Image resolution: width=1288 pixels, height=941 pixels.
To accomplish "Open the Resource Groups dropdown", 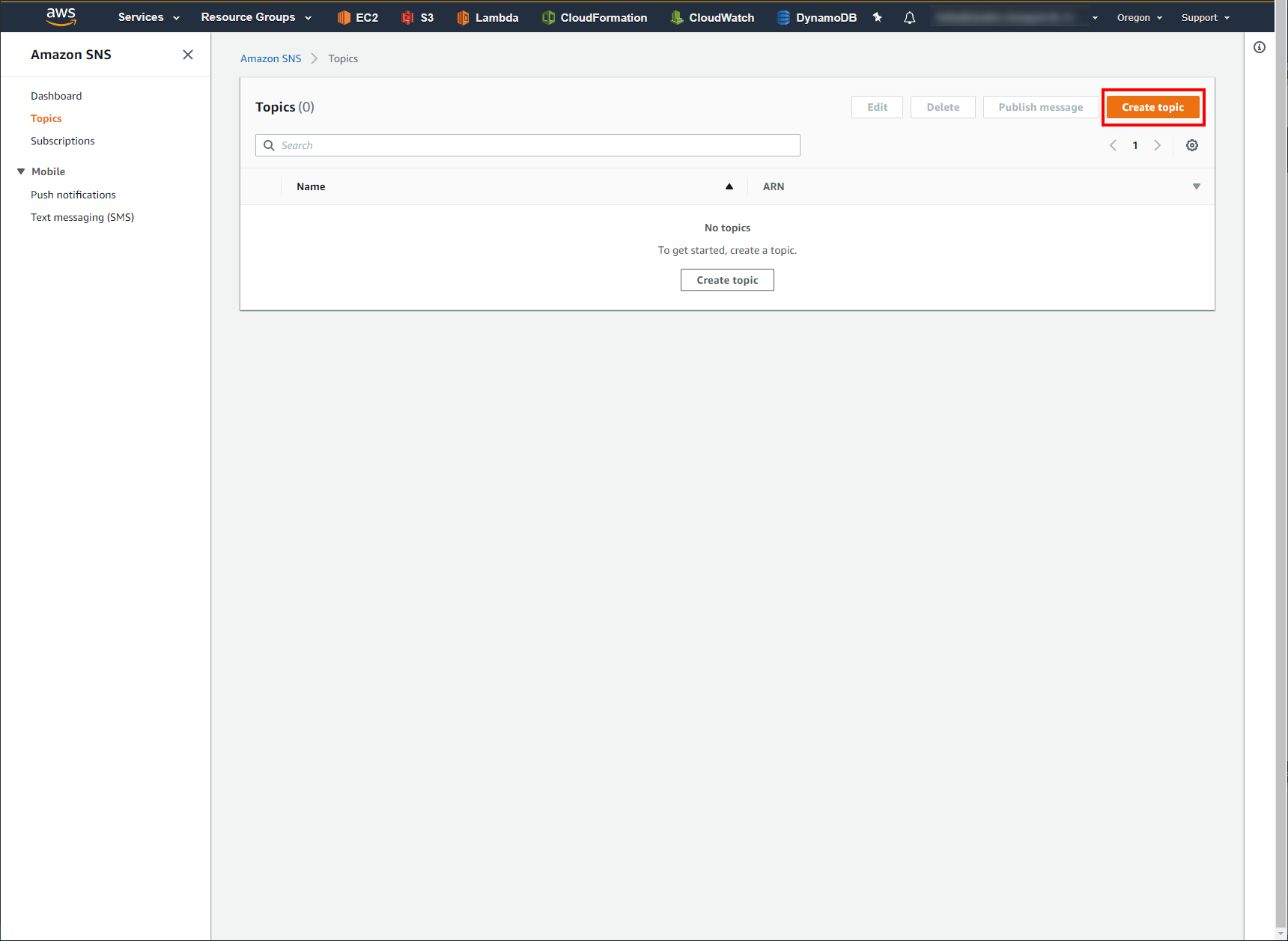I will [256, 17].
